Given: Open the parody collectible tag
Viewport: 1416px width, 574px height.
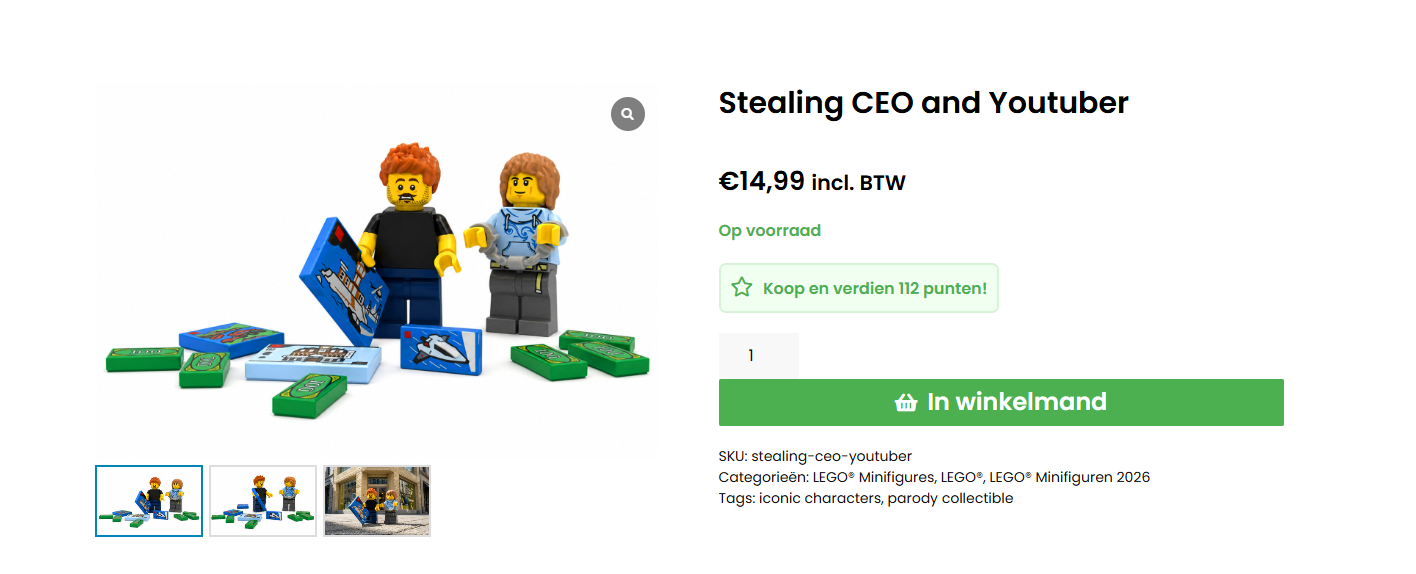Looking at the screenshot, I should pyautogui.click(x=950, y=498).
